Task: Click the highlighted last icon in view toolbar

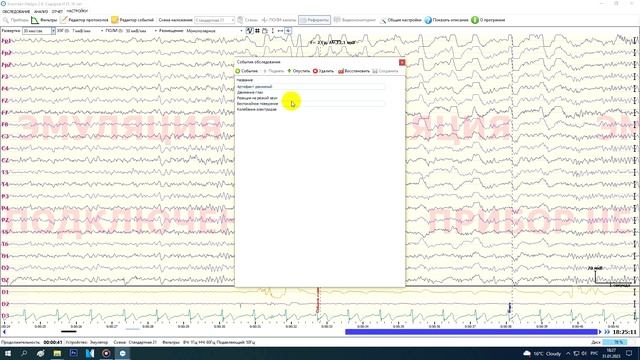Action: point(288,31)
